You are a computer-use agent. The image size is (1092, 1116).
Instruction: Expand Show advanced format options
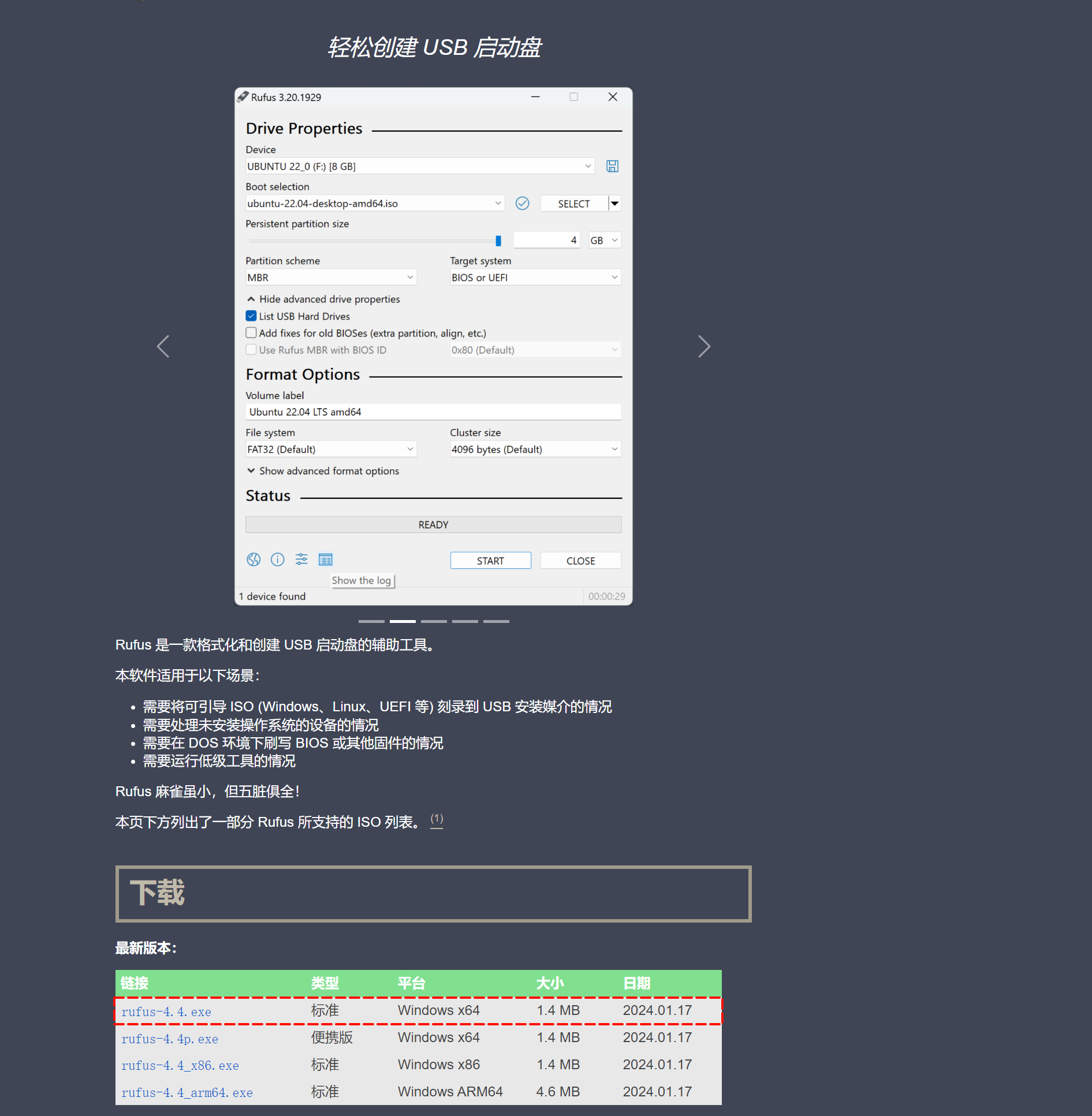[x=323, y=471]
